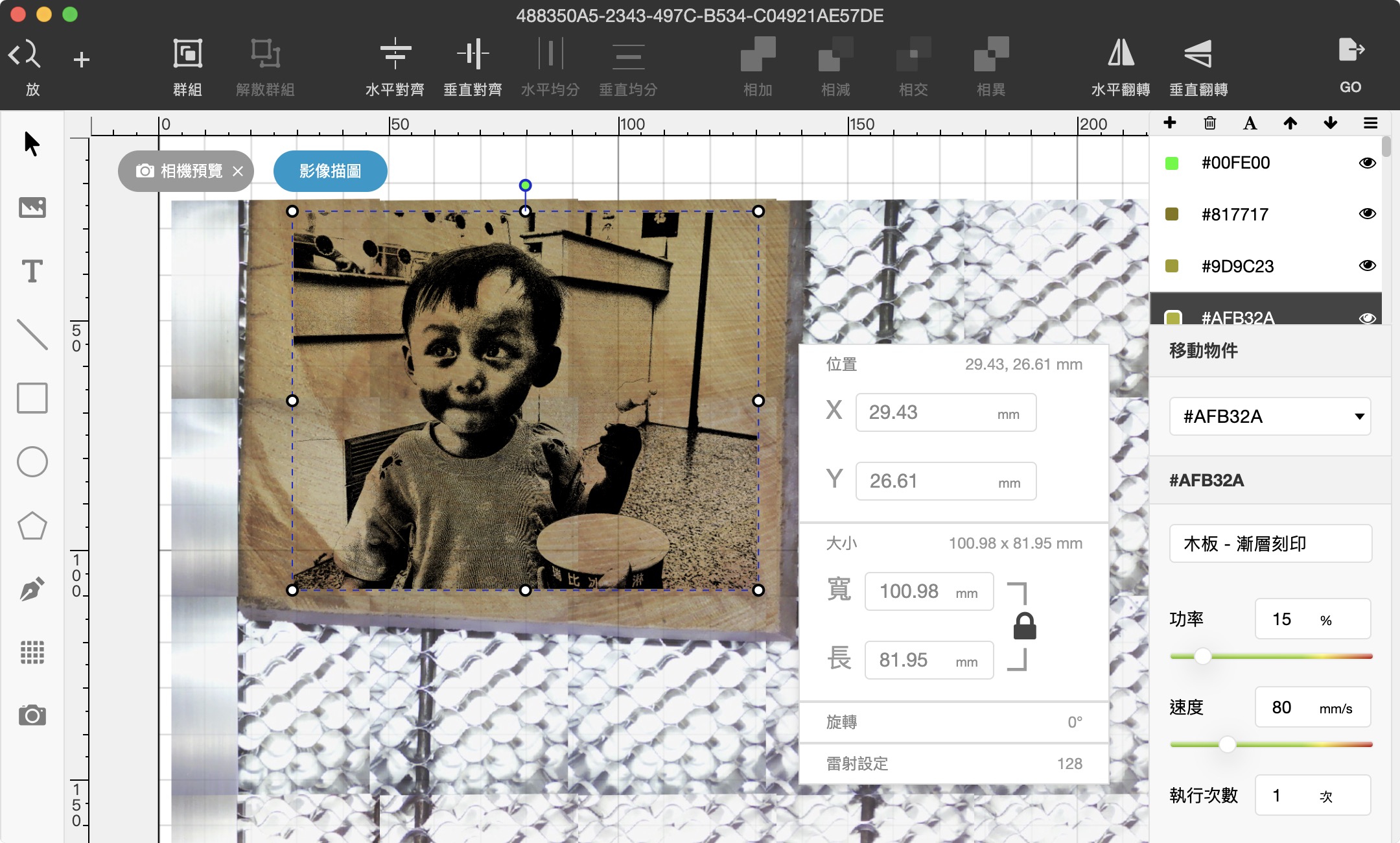Click the Vertical Flip (垂直翻轉) icon
Viewport: 1400px width, 843px height.
click(x=1198, y=54)
